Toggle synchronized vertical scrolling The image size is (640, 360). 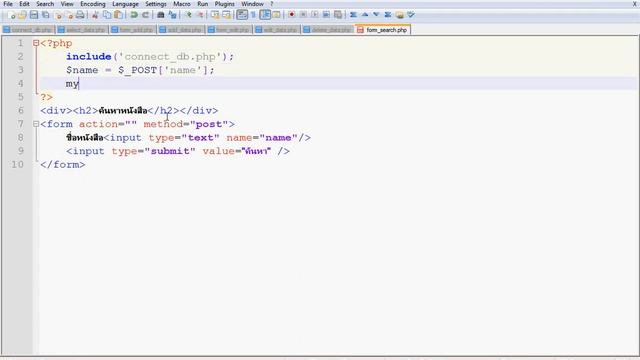tap(215, 15)
